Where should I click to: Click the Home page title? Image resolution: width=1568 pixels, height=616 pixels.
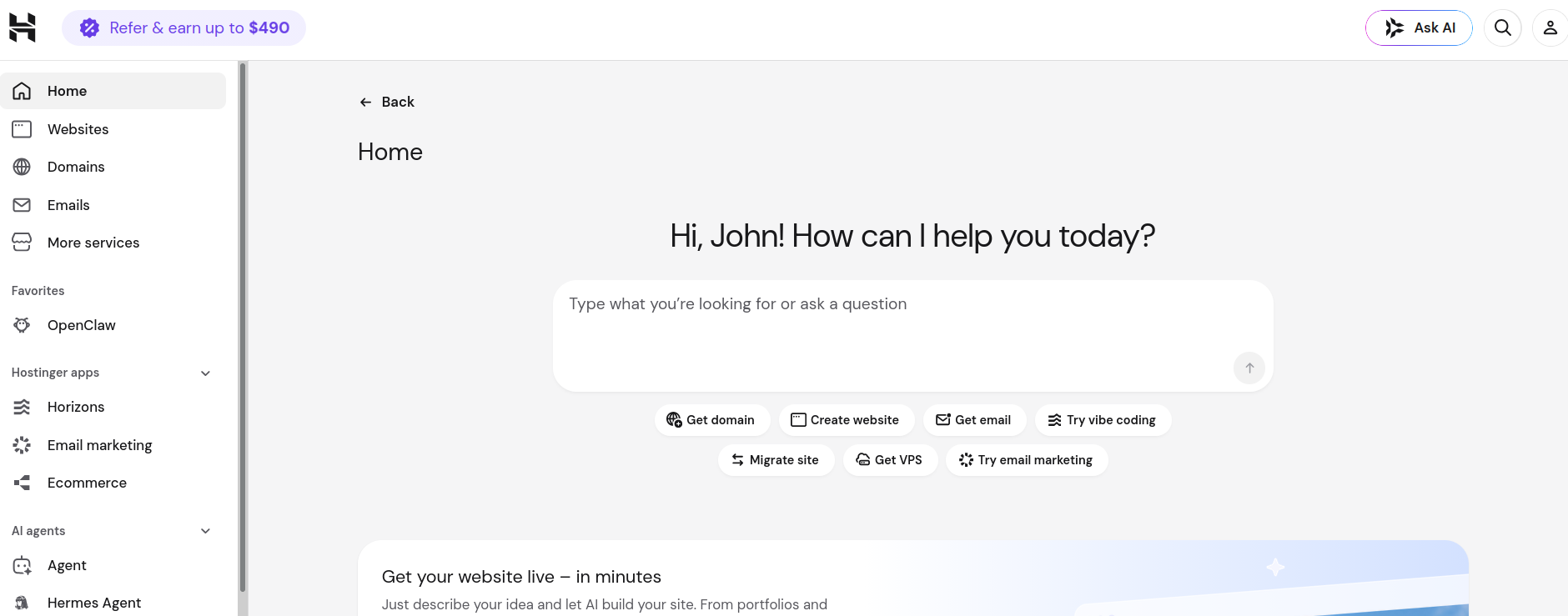pyautogui.click(x=390, y=152)
